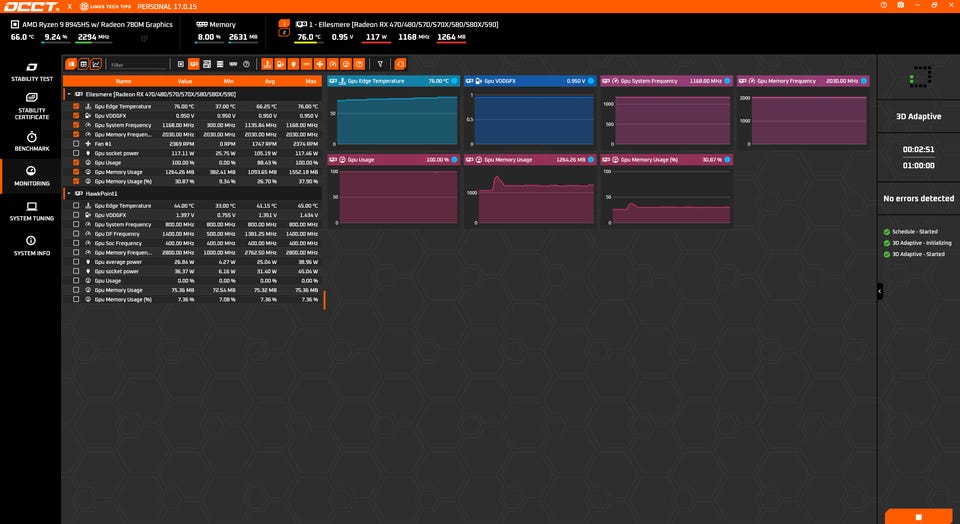Check the Gpu DF Frequency checkbox

tap(76, 234)
